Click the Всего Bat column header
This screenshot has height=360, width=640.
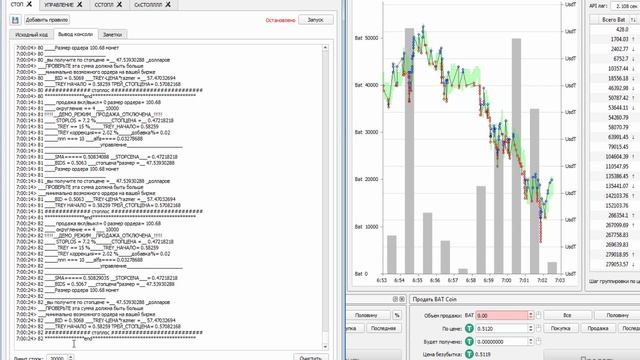pos(613,20)
